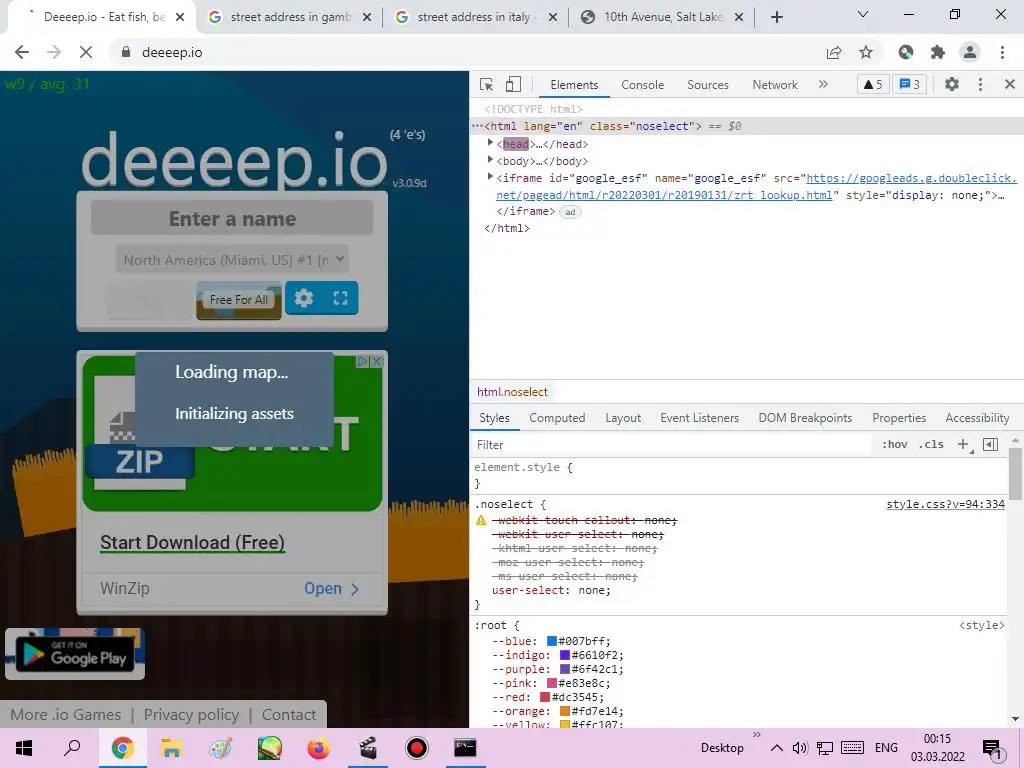The image size is (1024, 768).
Task: Click Open on the WinZip ad
Action: click(331, 588)
